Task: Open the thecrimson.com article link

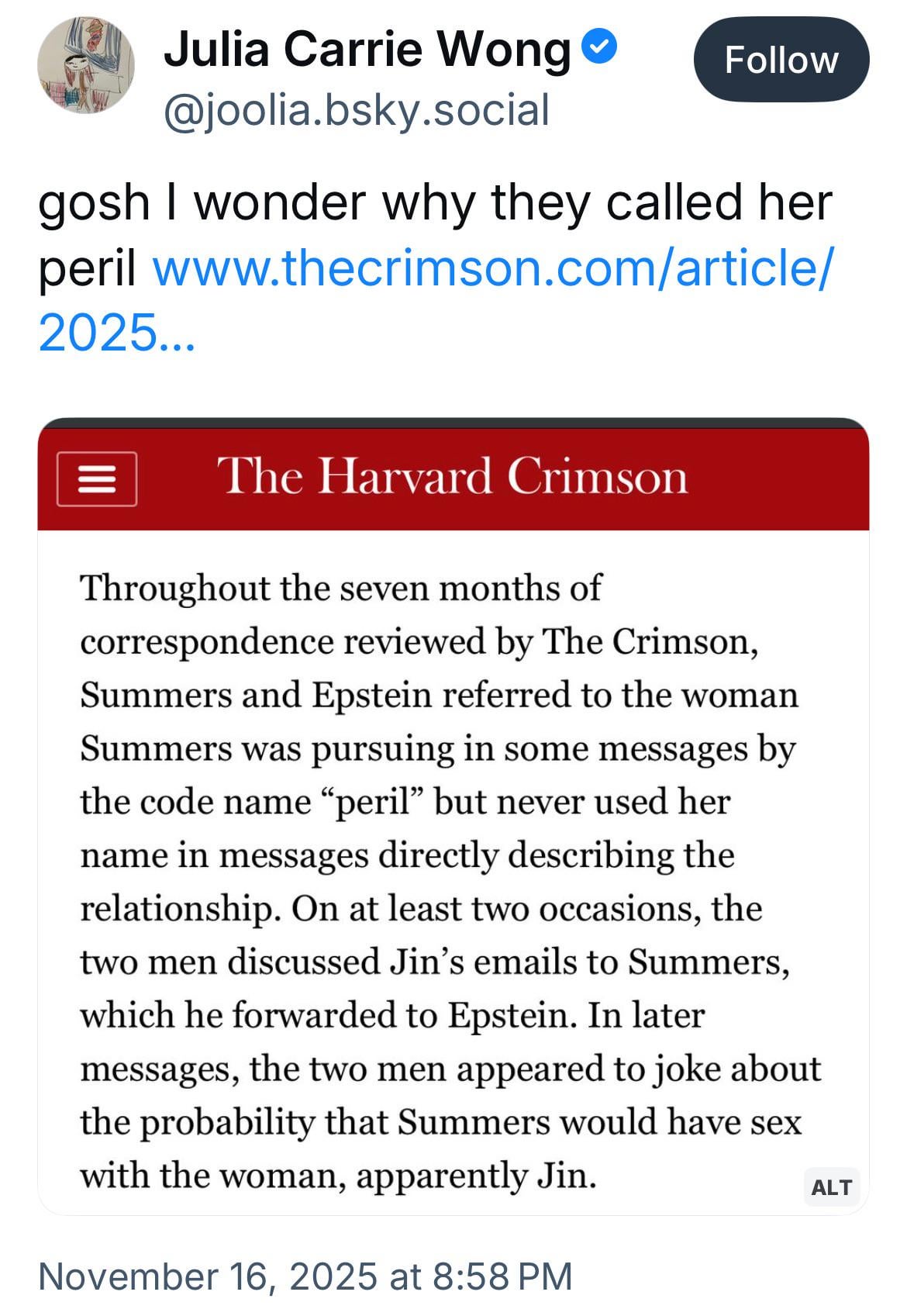Action: (493, 268)
